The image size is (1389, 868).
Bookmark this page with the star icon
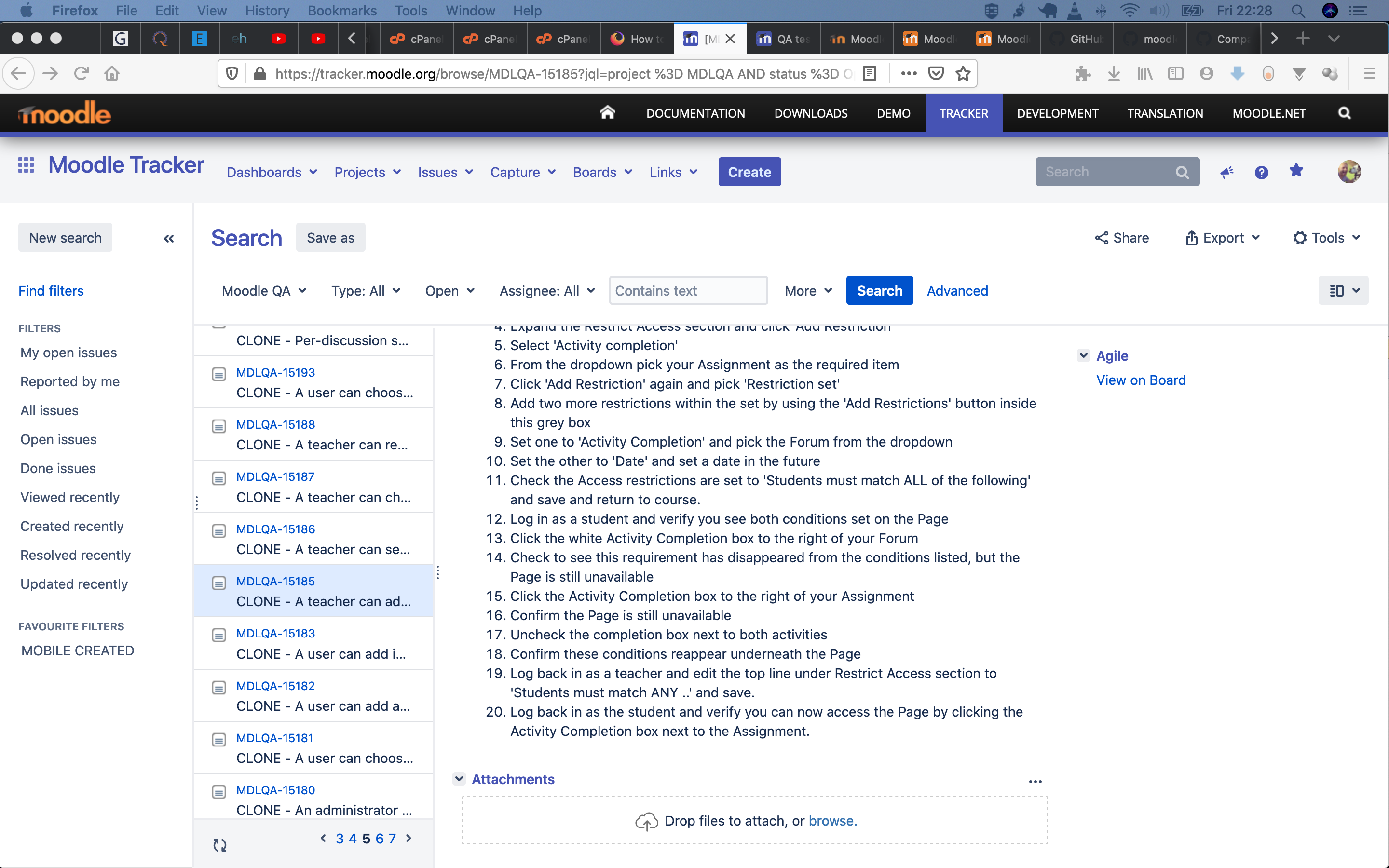(x=963, y=73)
